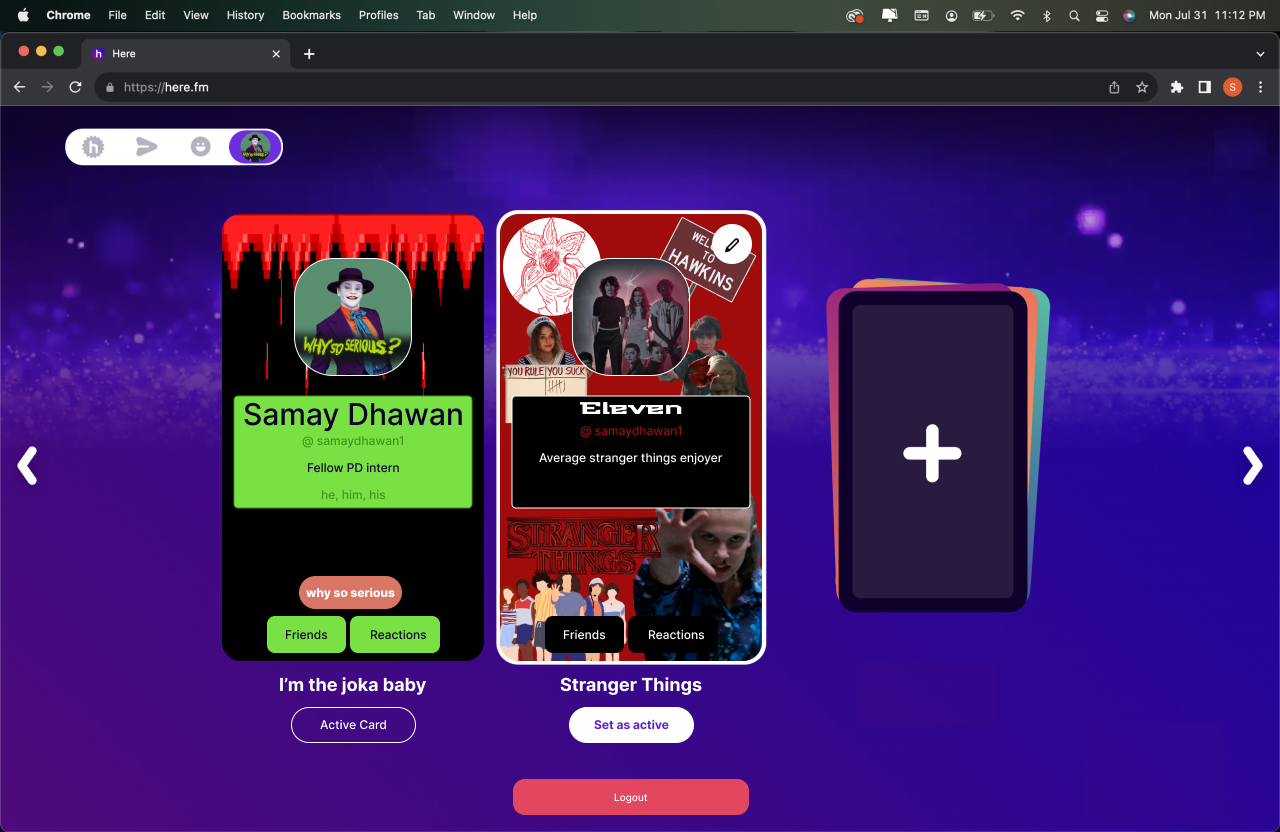The width and height of the screenshot is (1280, 832).
Task: Open the Chrome extensions puzzle icon
Action: point(1177,87)
